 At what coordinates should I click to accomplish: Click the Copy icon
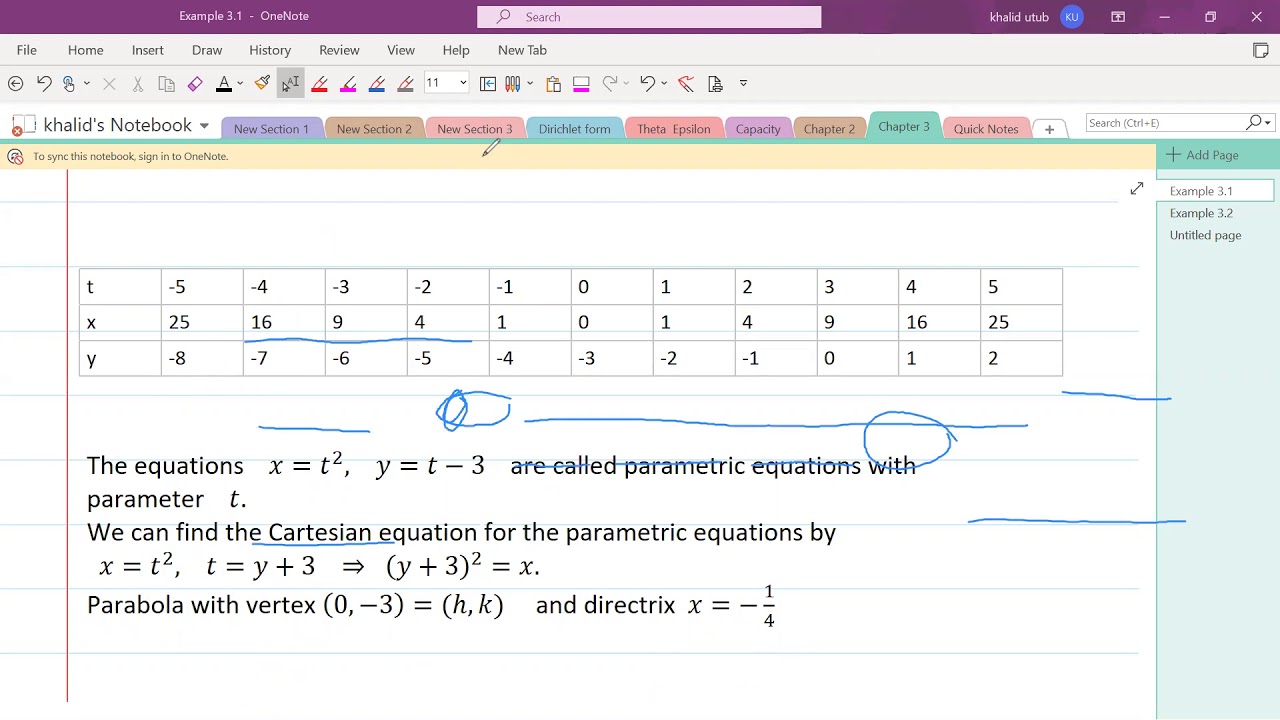167,84
